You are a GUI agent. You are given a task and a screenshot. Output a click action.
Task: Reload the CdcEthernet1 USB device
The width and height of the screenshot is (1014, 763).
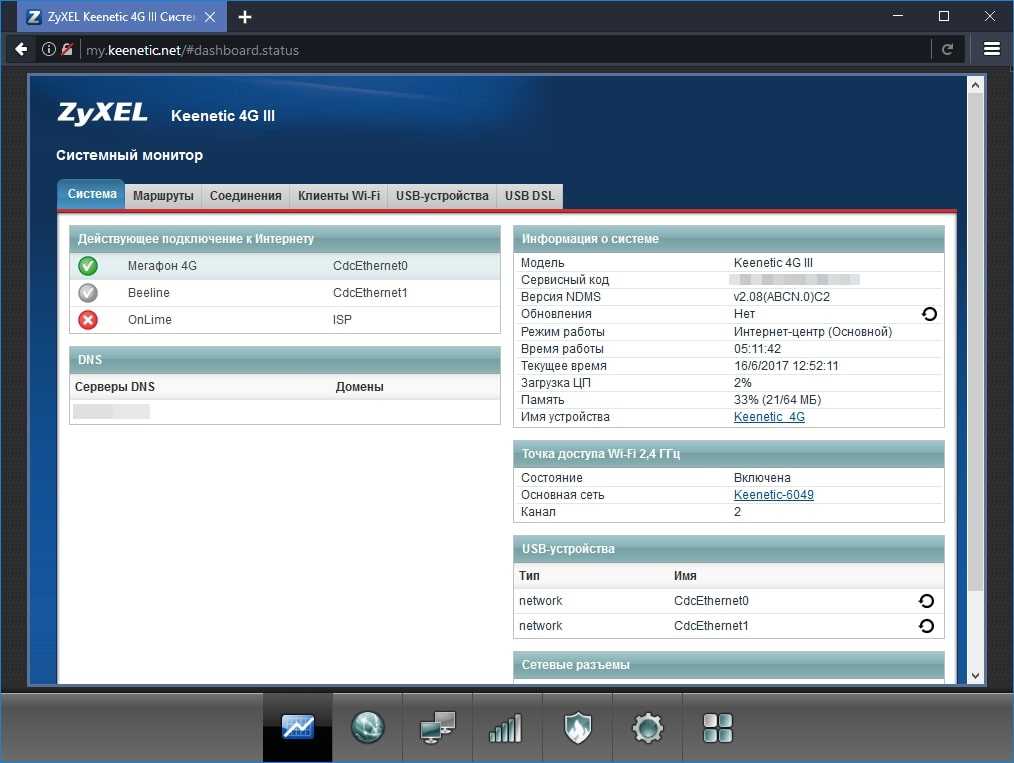pos(926,626)
